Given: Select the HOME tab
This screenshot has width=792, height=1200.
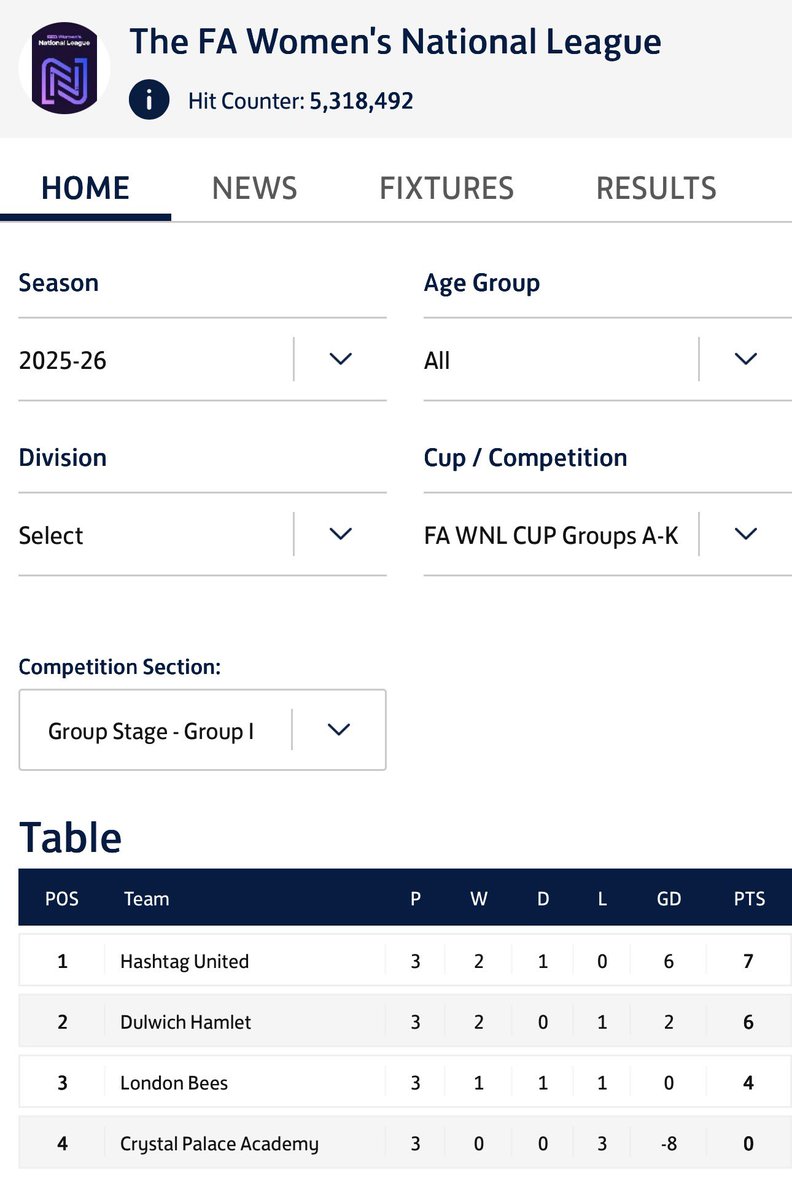Looking at the screenshot, I should (85, 188).
